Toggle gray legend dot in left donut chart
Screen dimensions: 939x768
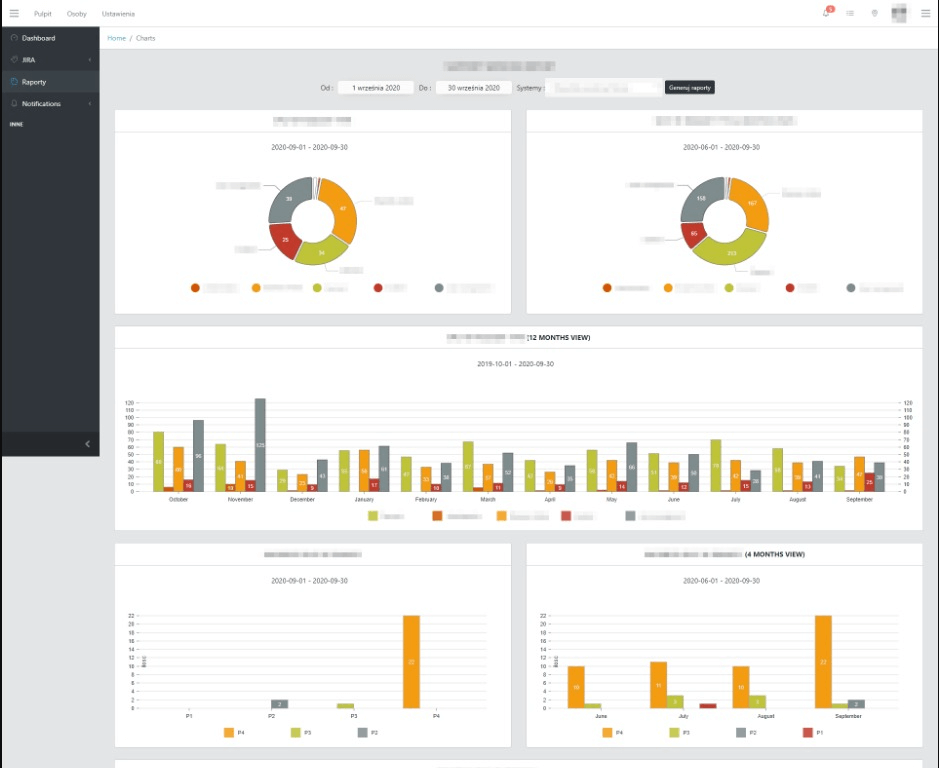[x=439, y=288]
